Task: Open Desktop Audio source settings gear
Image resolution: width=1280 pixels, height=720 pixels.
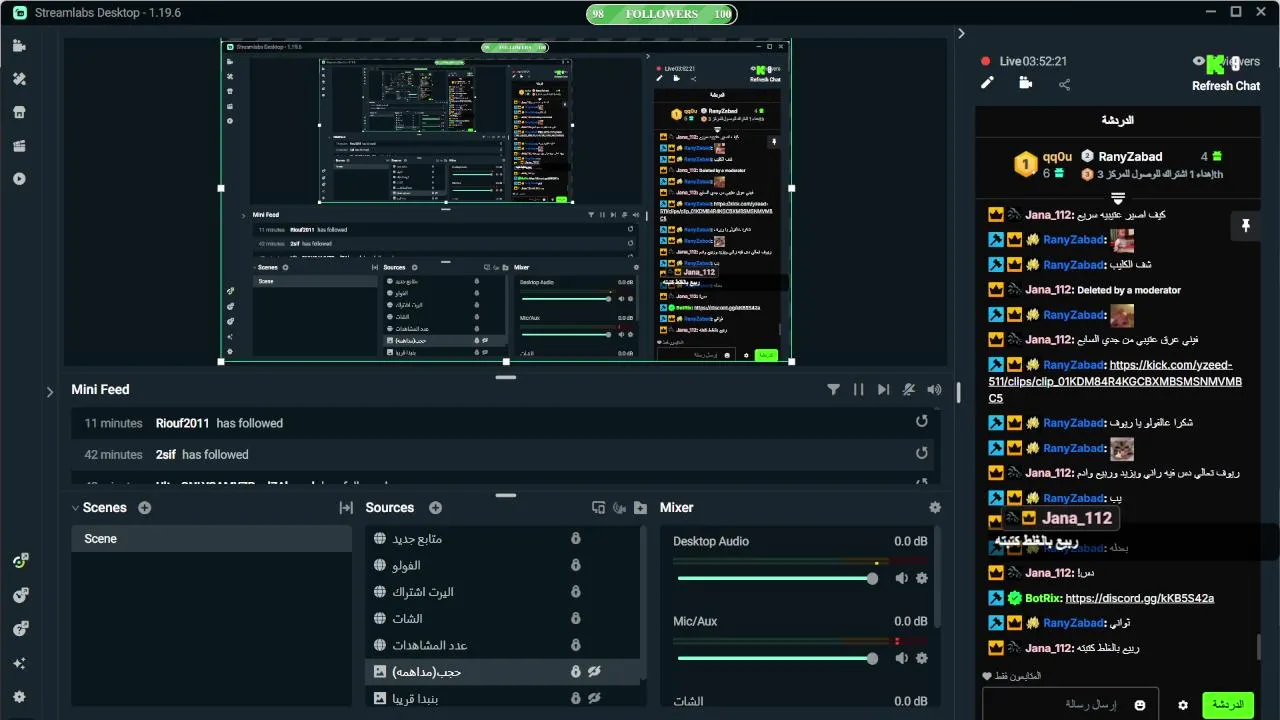Action: (922, 578)
